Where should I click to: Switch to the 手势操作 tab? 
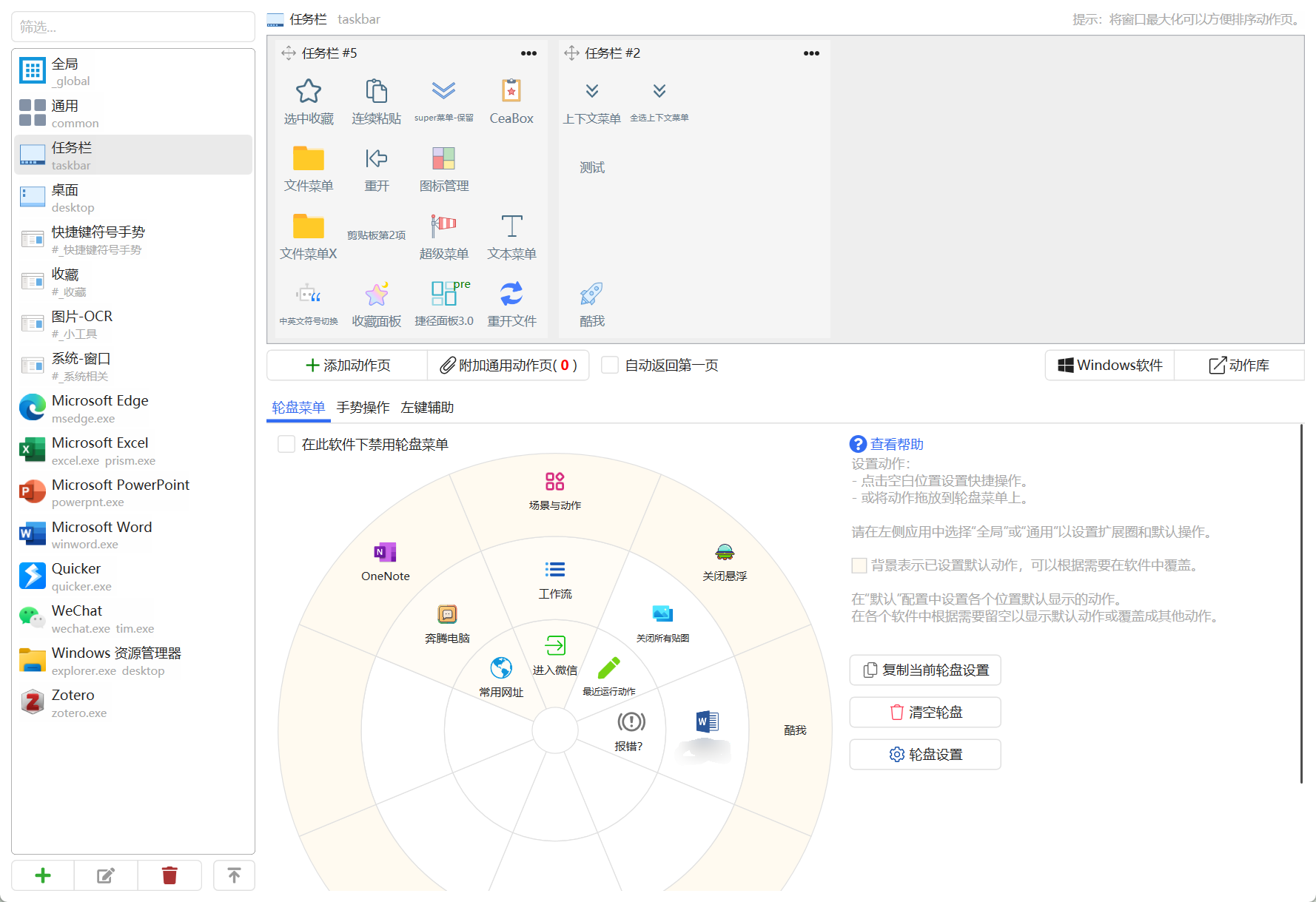pyautogui.click(x=363, y=408)
